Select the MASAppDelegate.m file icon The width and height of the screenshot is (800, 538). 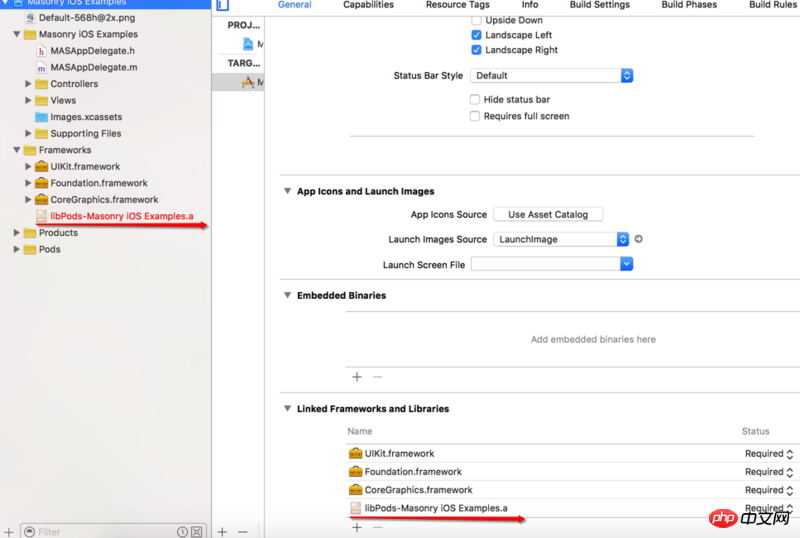pos(41,67)
